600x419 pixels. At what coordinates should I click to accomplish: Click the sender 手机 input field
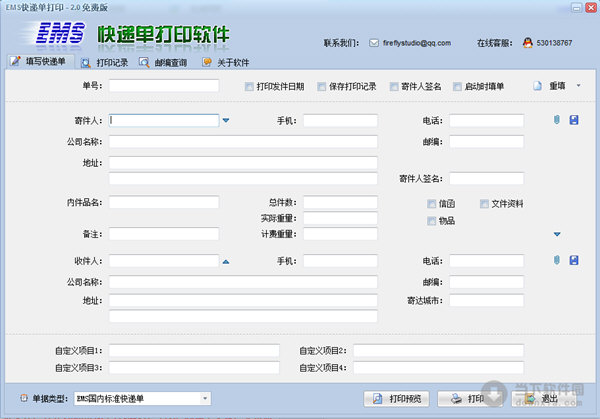point(340,121)
